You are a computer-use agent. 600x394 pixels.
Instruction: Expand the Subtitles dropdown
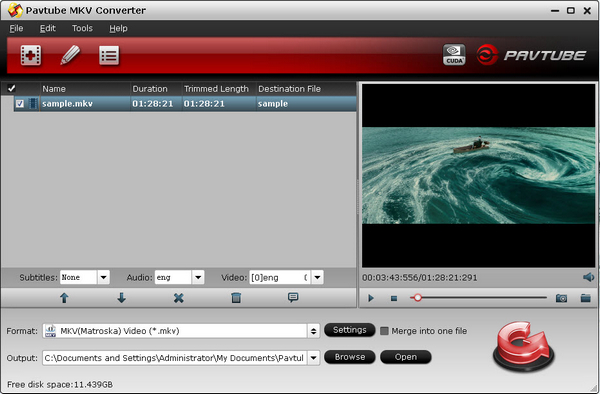pyautogui.click(x=103, y=277)
